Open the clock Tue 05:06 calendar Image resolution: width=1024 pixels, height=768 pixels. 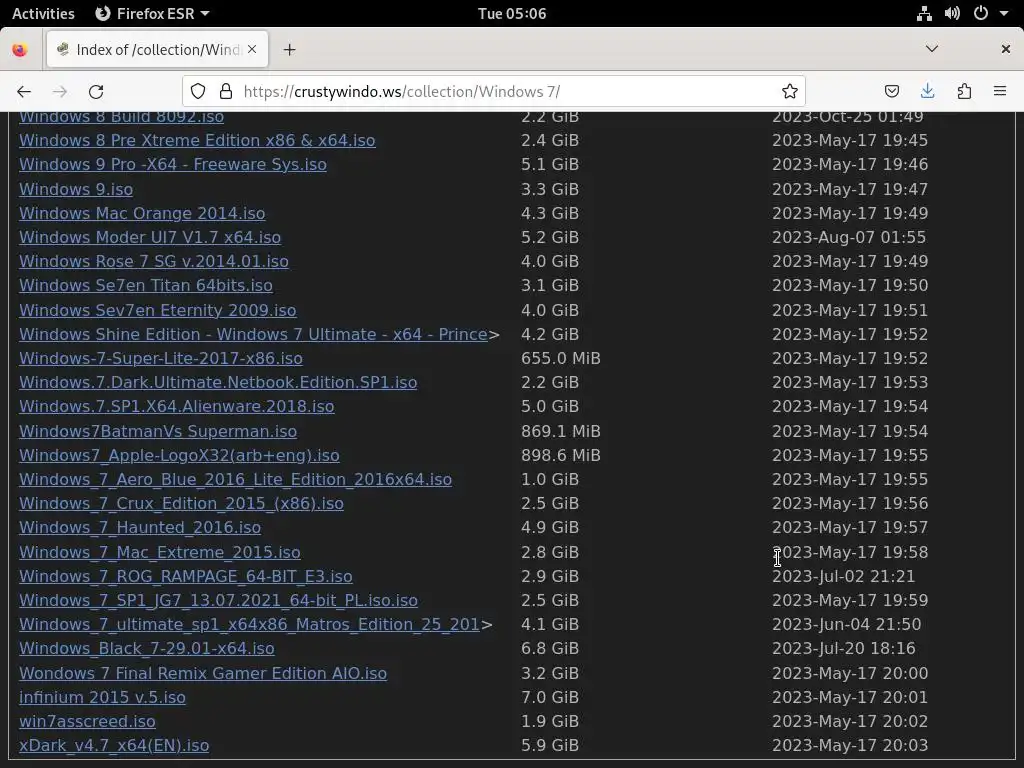coord(512,13)
